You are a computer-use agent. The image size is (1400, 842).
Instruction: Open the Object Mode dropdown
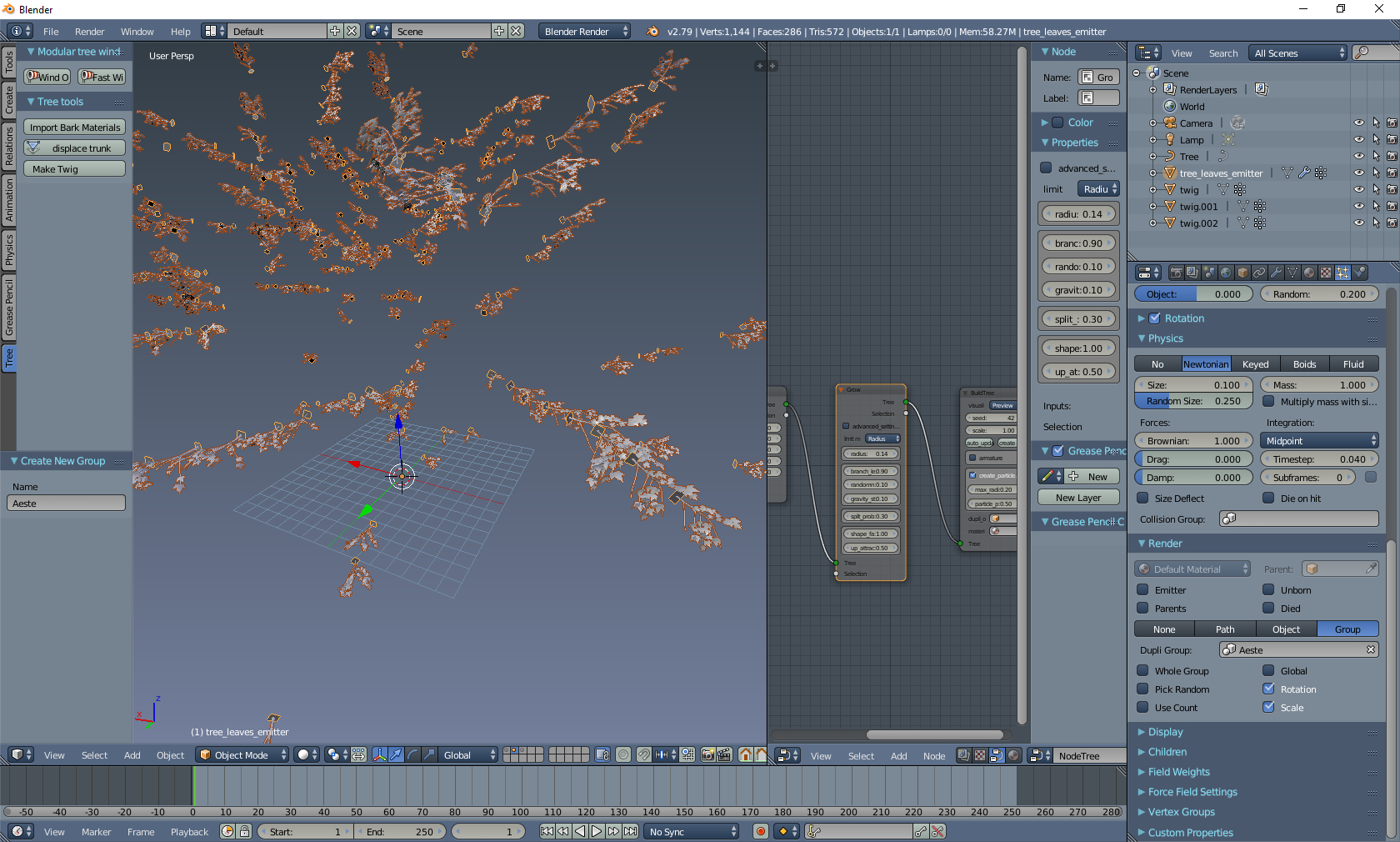tap(242, 754)
